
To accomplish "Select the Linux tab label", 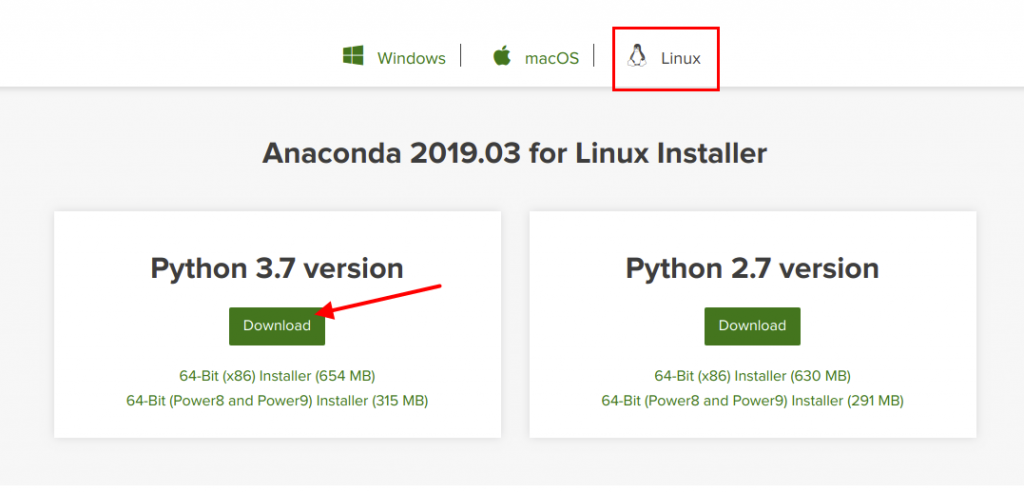I will 680,58.
